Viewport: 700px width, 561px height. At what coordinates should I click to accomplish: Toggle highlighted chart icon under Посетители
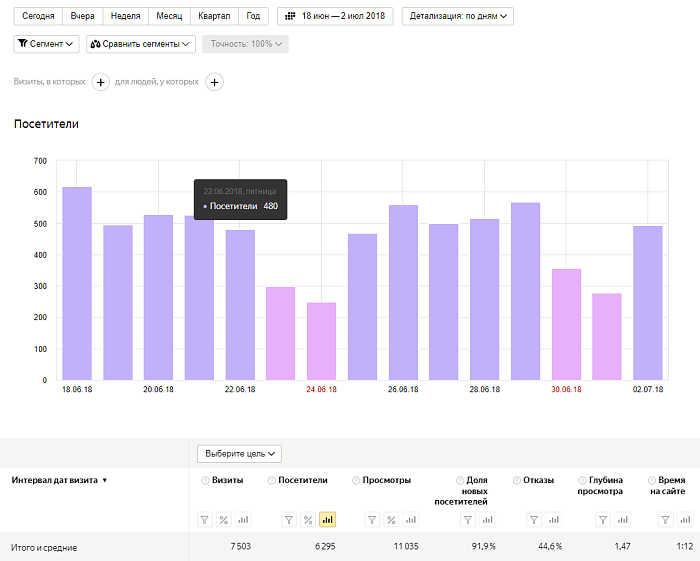coord(328,520)
